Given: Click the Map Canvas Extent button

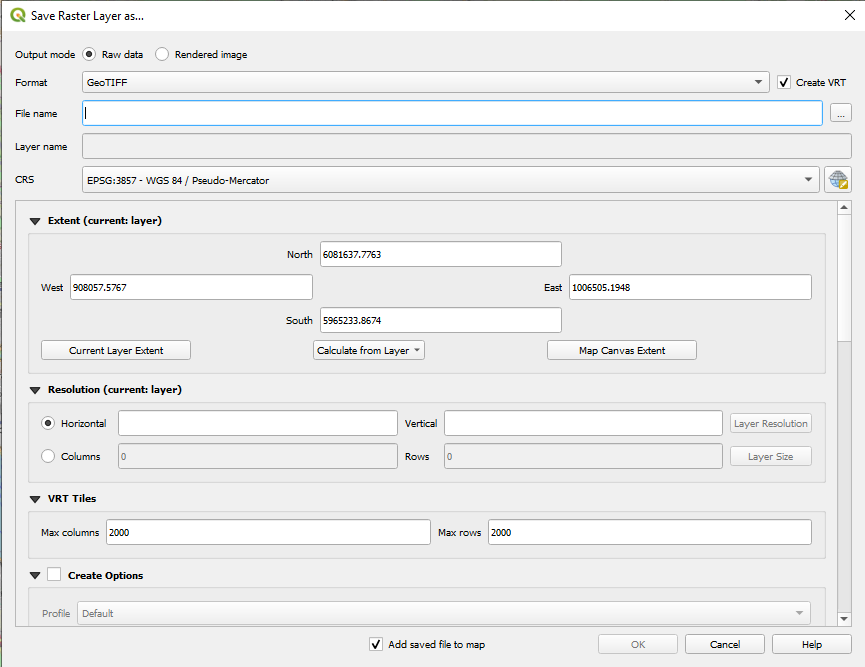Looking at the screenshot, I should (621, 350).
